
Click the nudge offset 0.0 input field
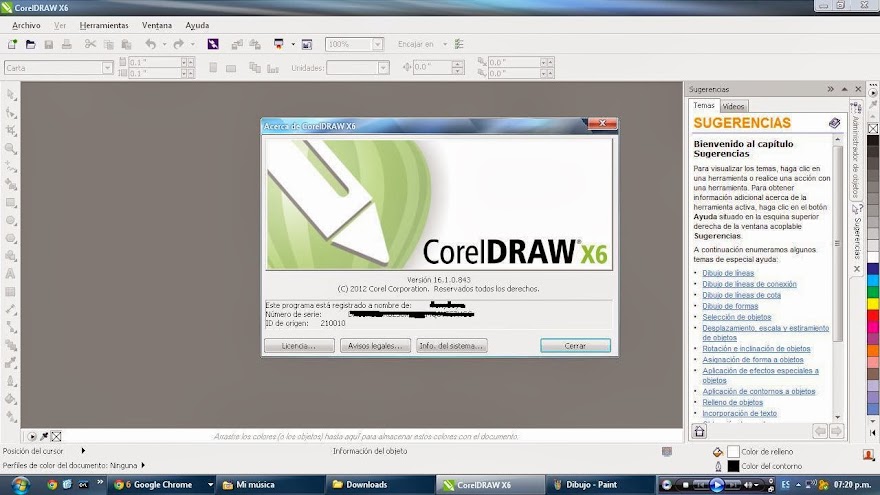(x=432, y=67)
